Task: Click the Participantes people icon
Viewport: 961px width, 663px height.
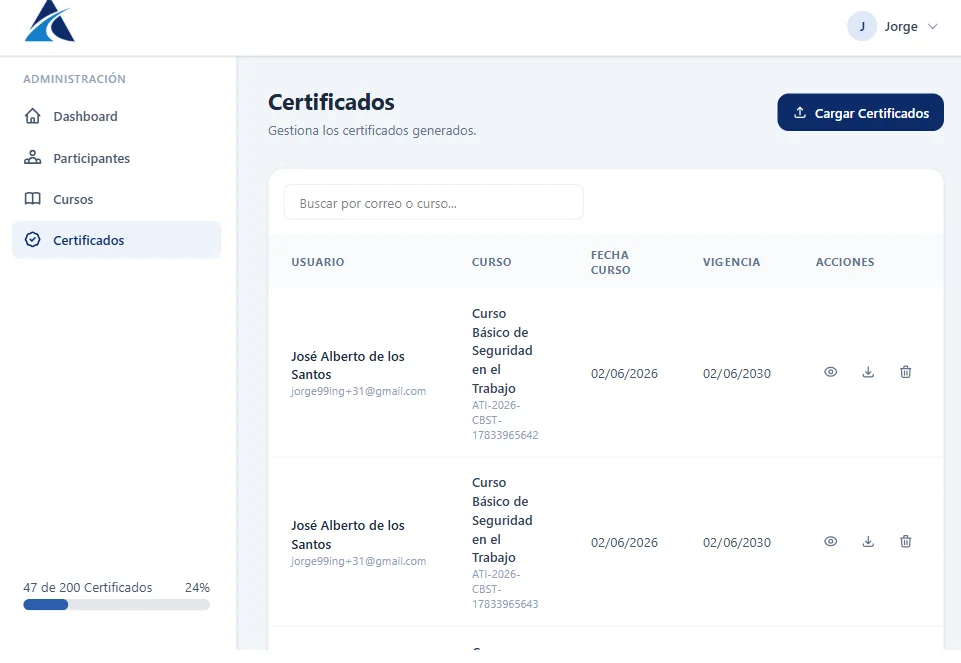Action: [x=32, y=157]
